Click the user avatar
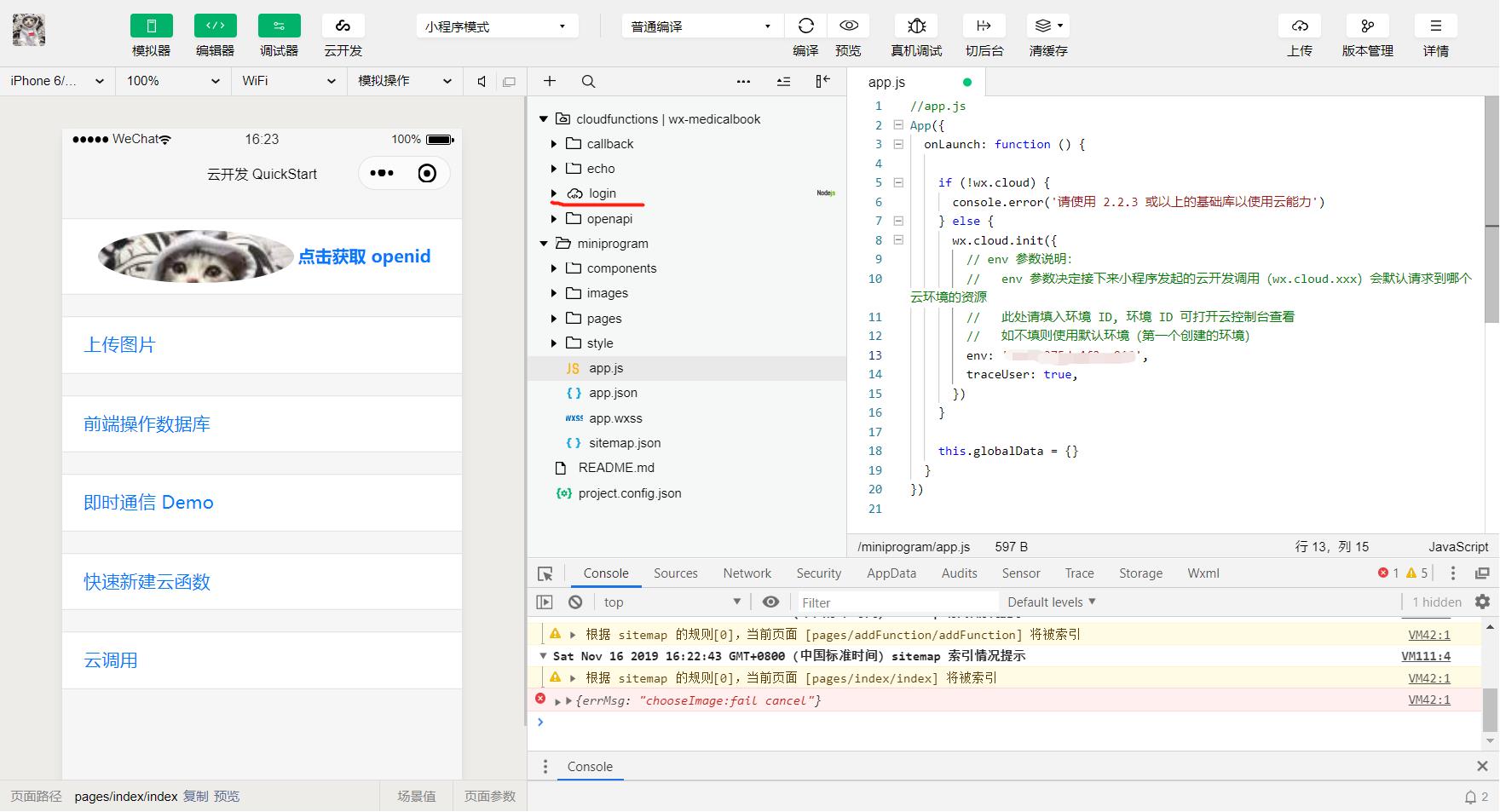Image resolution: width=1500 pixels, height=812 pixels. coord(29,30)
